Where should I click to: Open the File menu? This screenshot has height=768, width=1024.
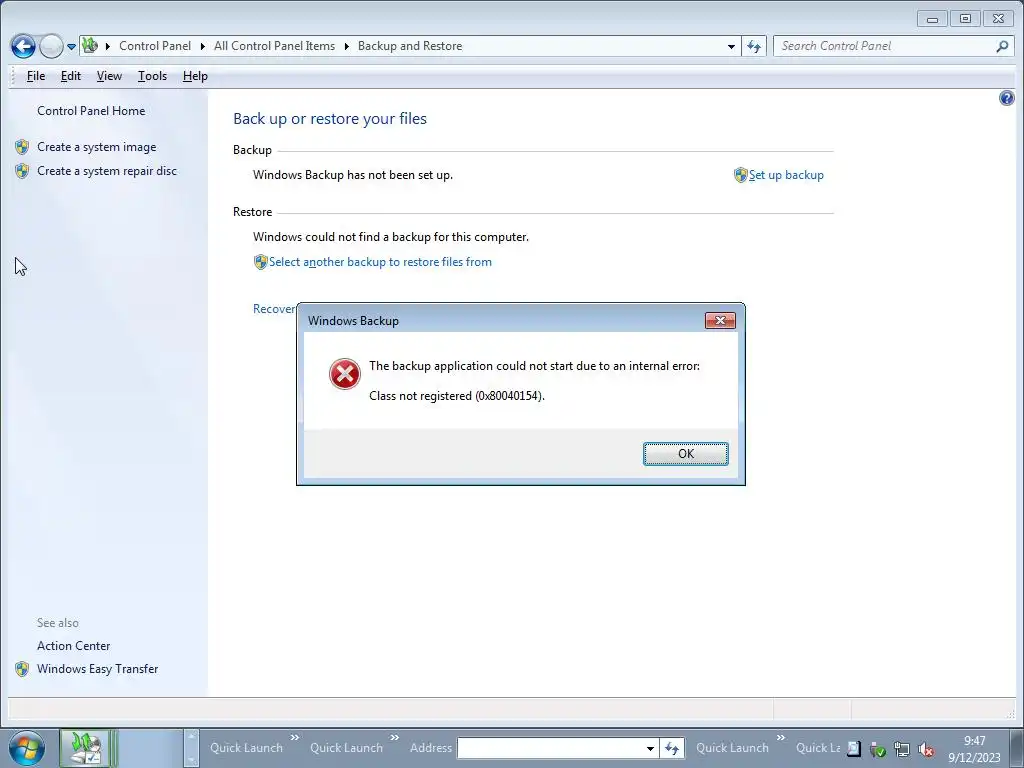(36, 76)
